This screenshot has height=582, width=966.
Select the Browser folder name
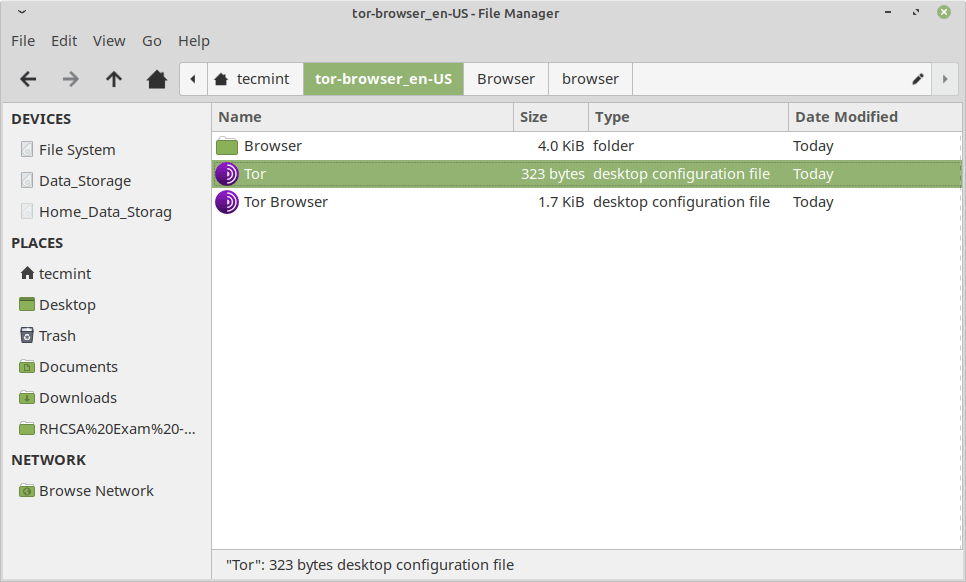coord(273,146)
